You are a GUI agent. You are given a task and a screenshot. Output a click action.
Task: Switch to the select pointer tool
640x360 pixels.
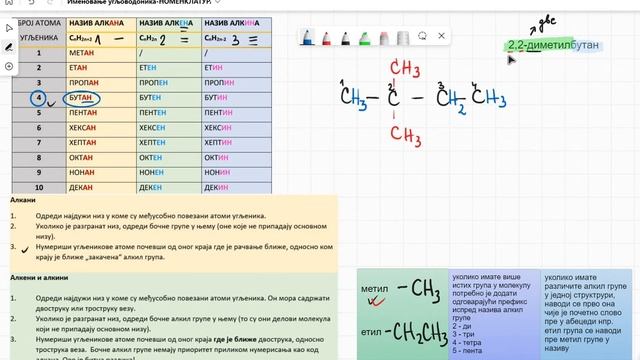pos(9,28)
